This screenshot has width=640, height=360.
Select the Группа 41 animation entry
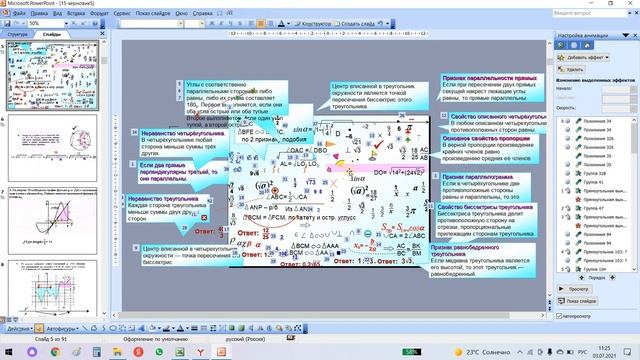pyautogui.click(x=595, y=182)
